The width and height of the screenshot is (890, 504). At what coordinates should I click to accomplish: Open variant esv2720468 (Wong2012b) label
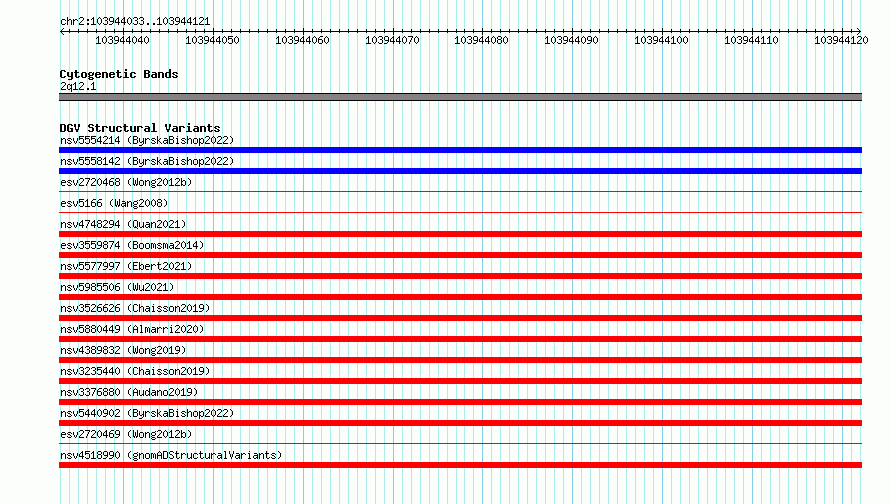(126, 182)
